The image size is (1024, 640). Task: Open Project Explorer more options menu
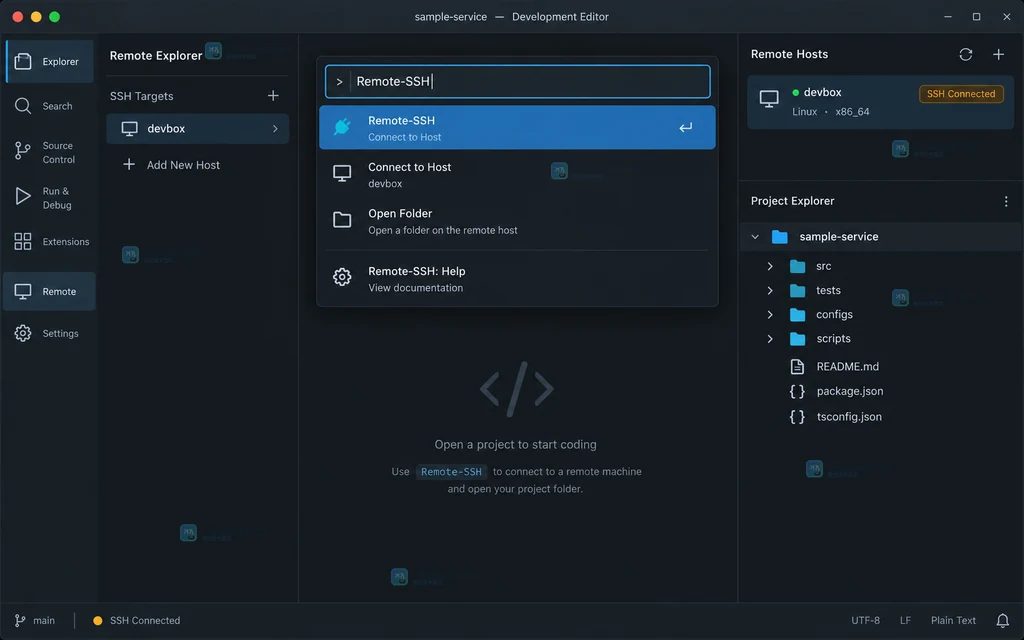pos(1006,201)
